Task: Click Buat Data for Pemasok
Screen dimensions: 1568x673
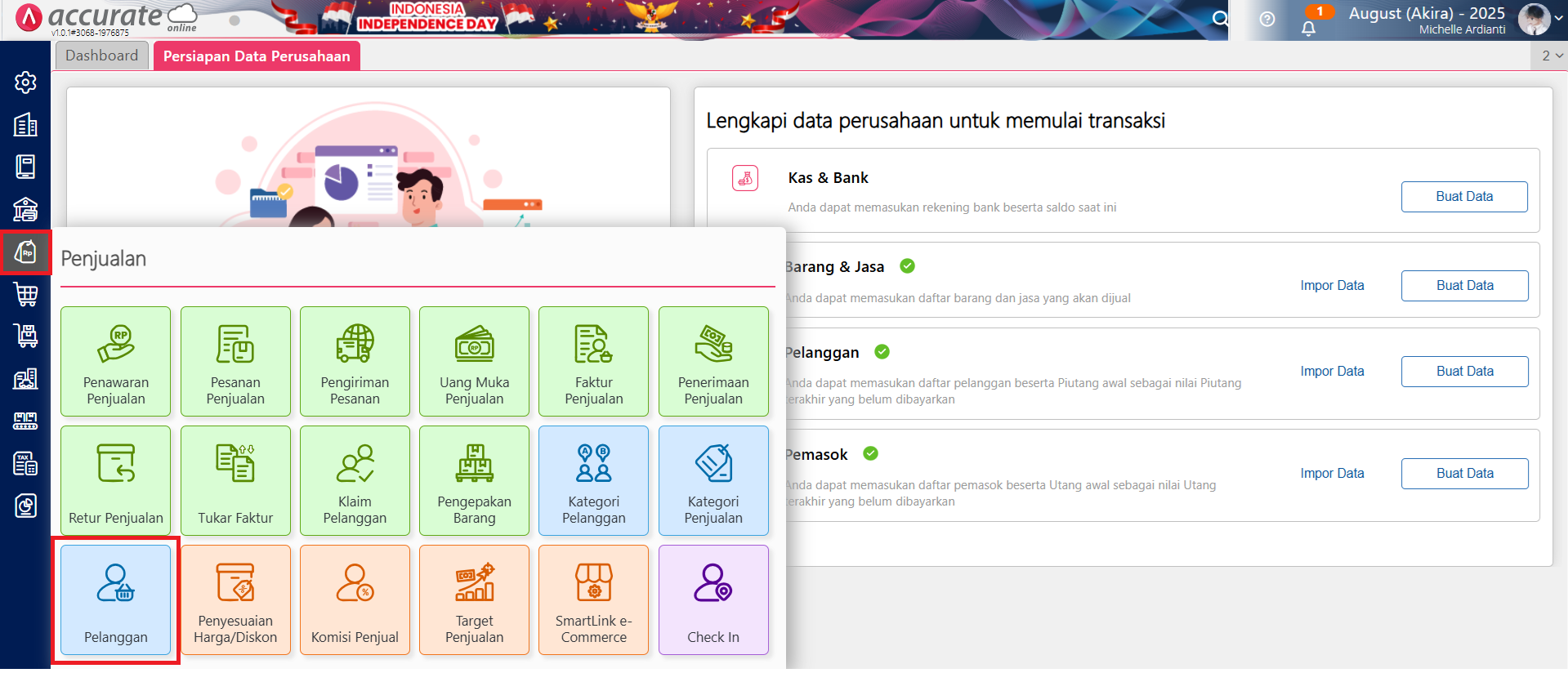Action: click(x=1465, y=474)
